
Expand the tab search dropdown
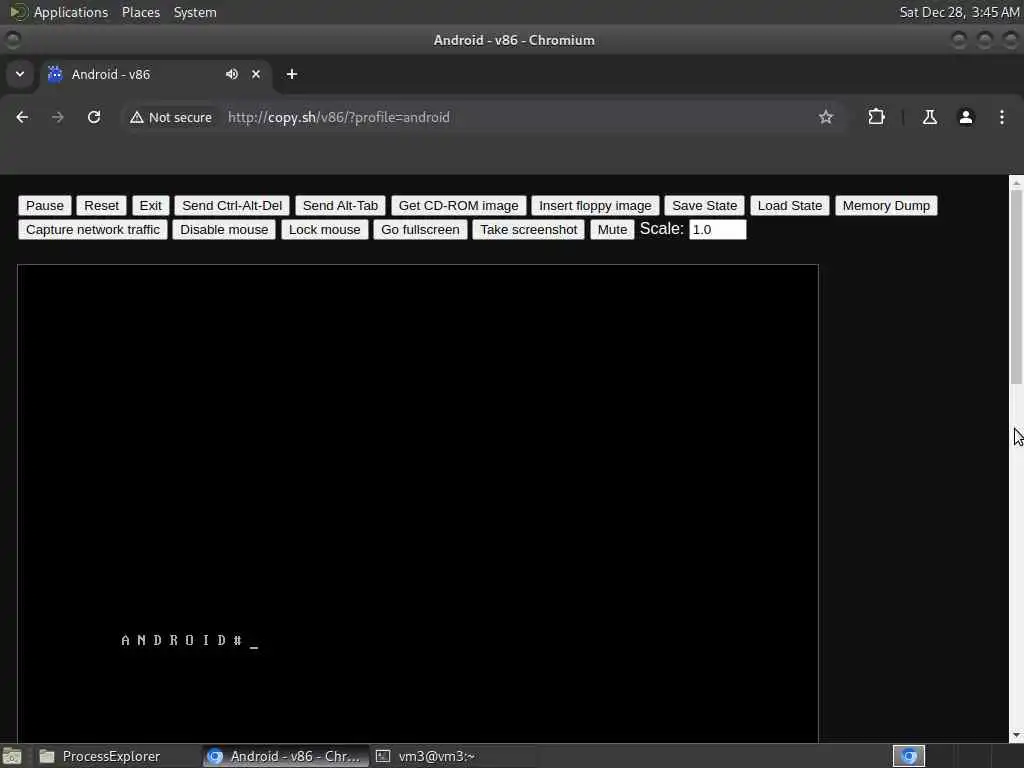pyautogui.click(x=20, y=74)
